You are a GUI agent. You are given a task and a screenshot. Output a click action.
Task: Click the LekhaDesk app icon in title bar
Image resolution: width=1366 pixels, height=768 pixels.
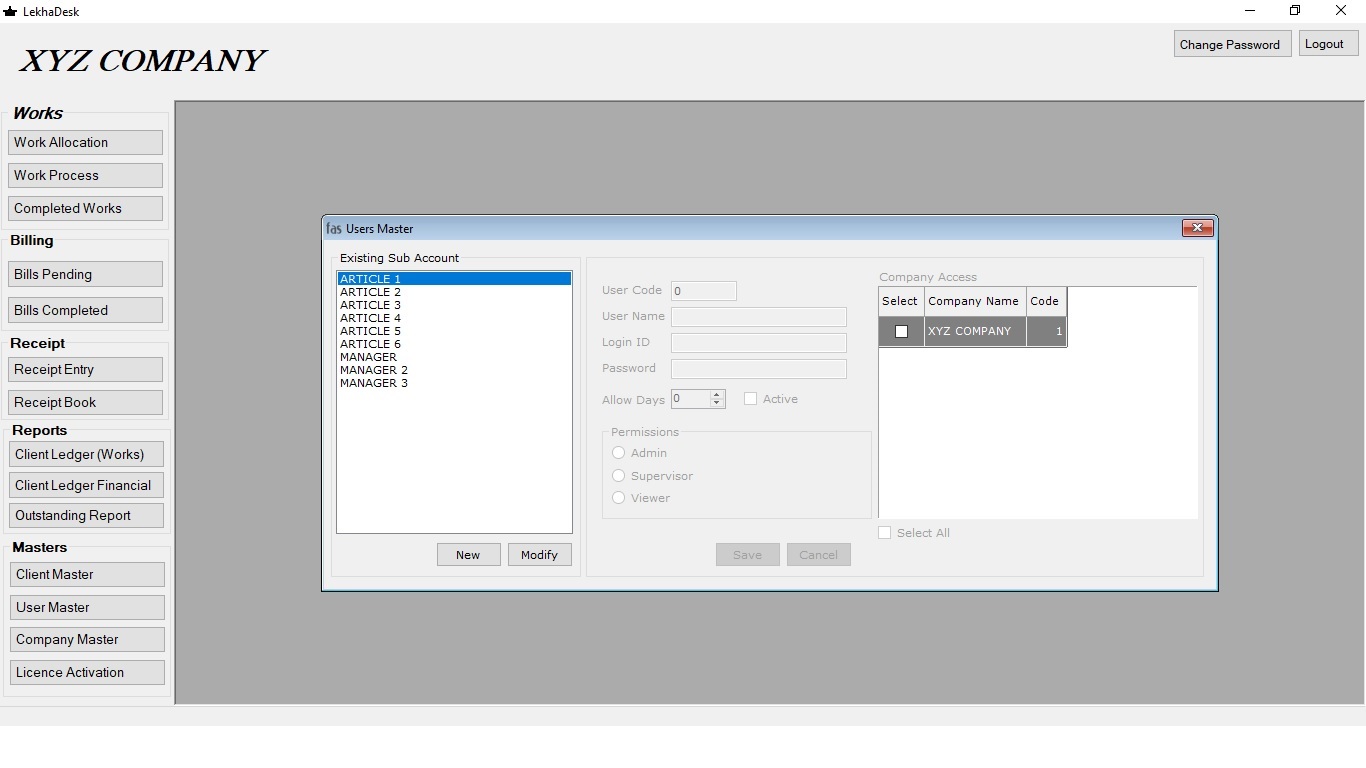(x=10, y=11)
